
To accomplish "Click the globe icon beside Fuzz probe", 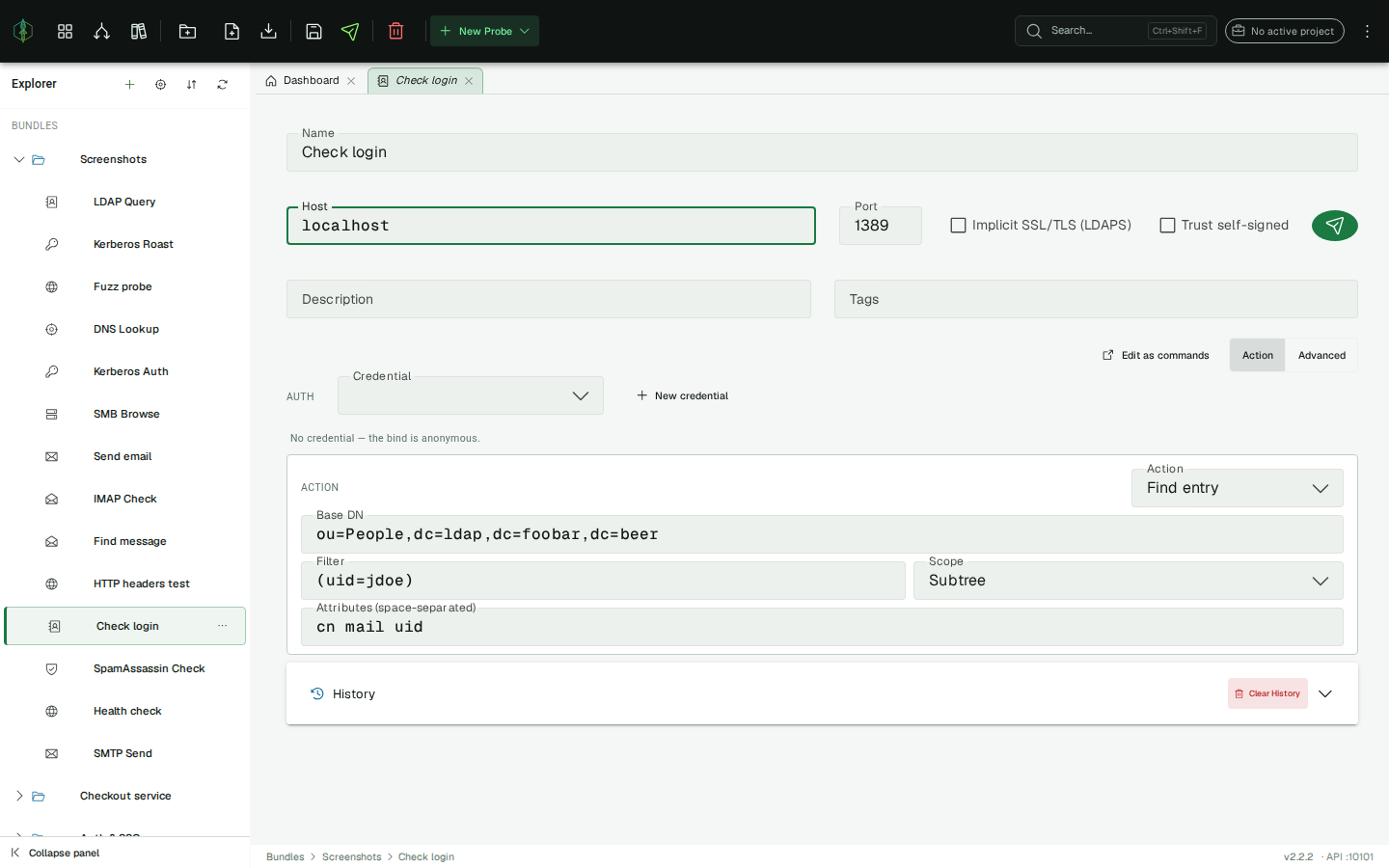I will pyautogui.click(x=51, y=286).
